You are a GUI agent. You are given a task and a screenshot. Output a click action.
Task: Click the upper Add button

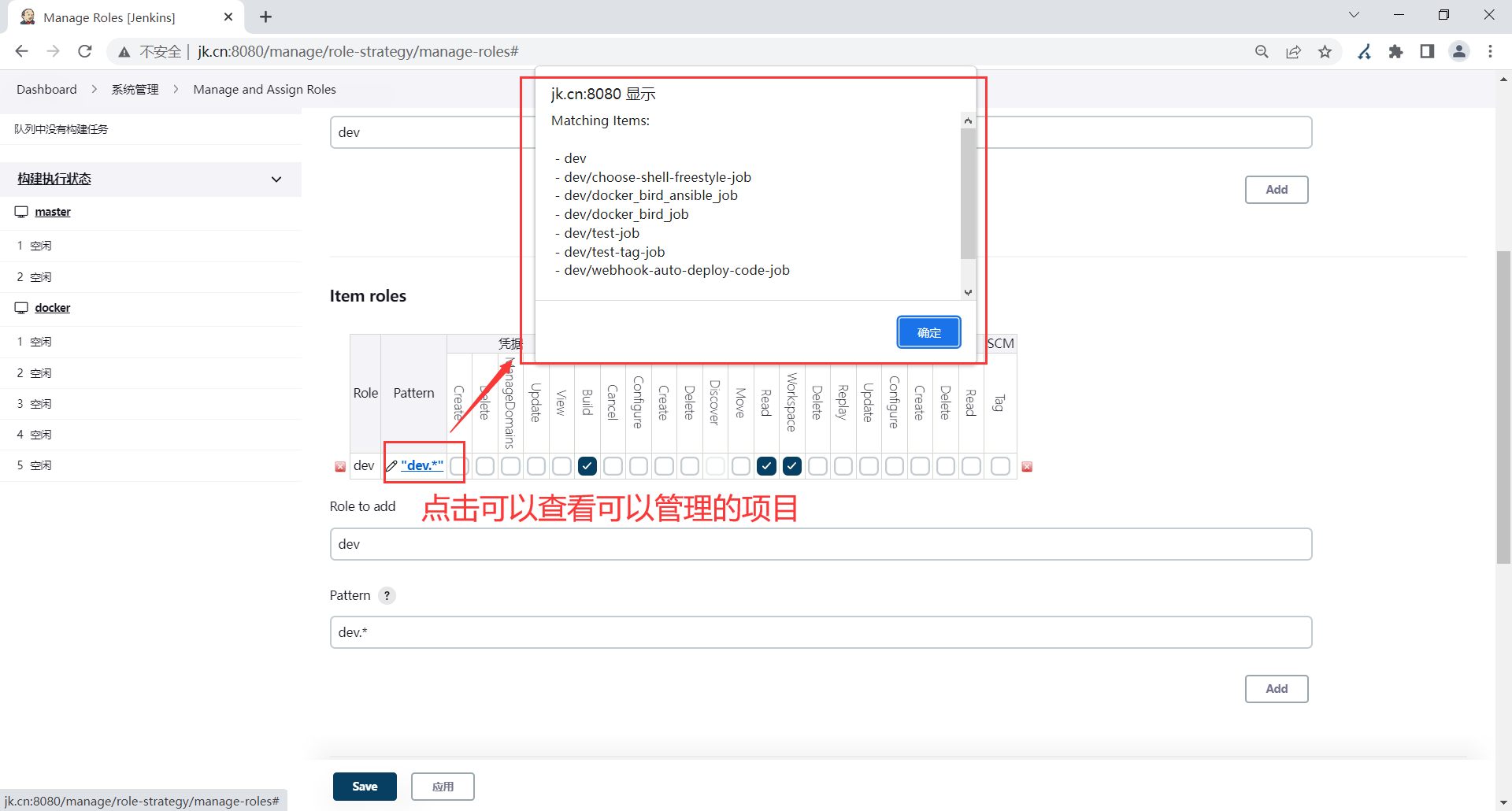(1277, 190)
